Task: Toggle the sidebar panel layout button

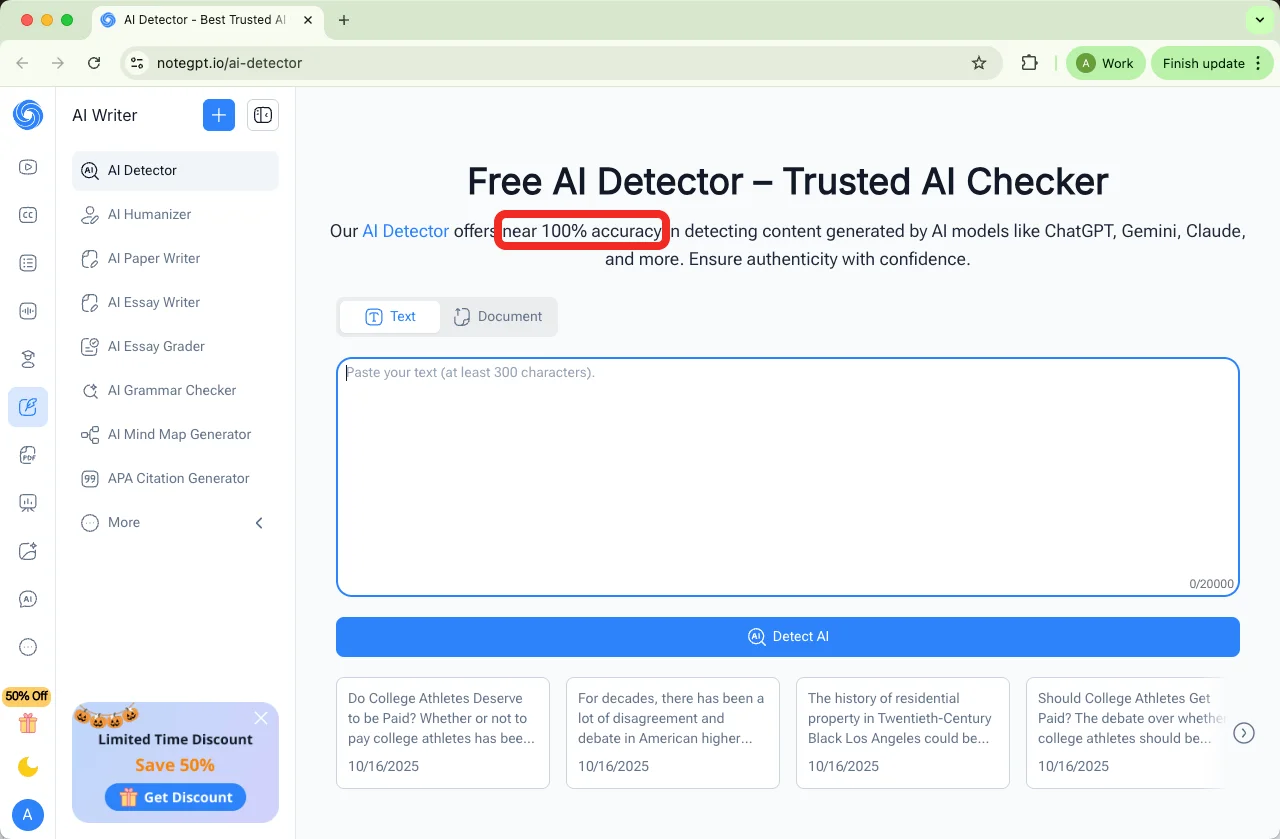Action: coord(262,115)
